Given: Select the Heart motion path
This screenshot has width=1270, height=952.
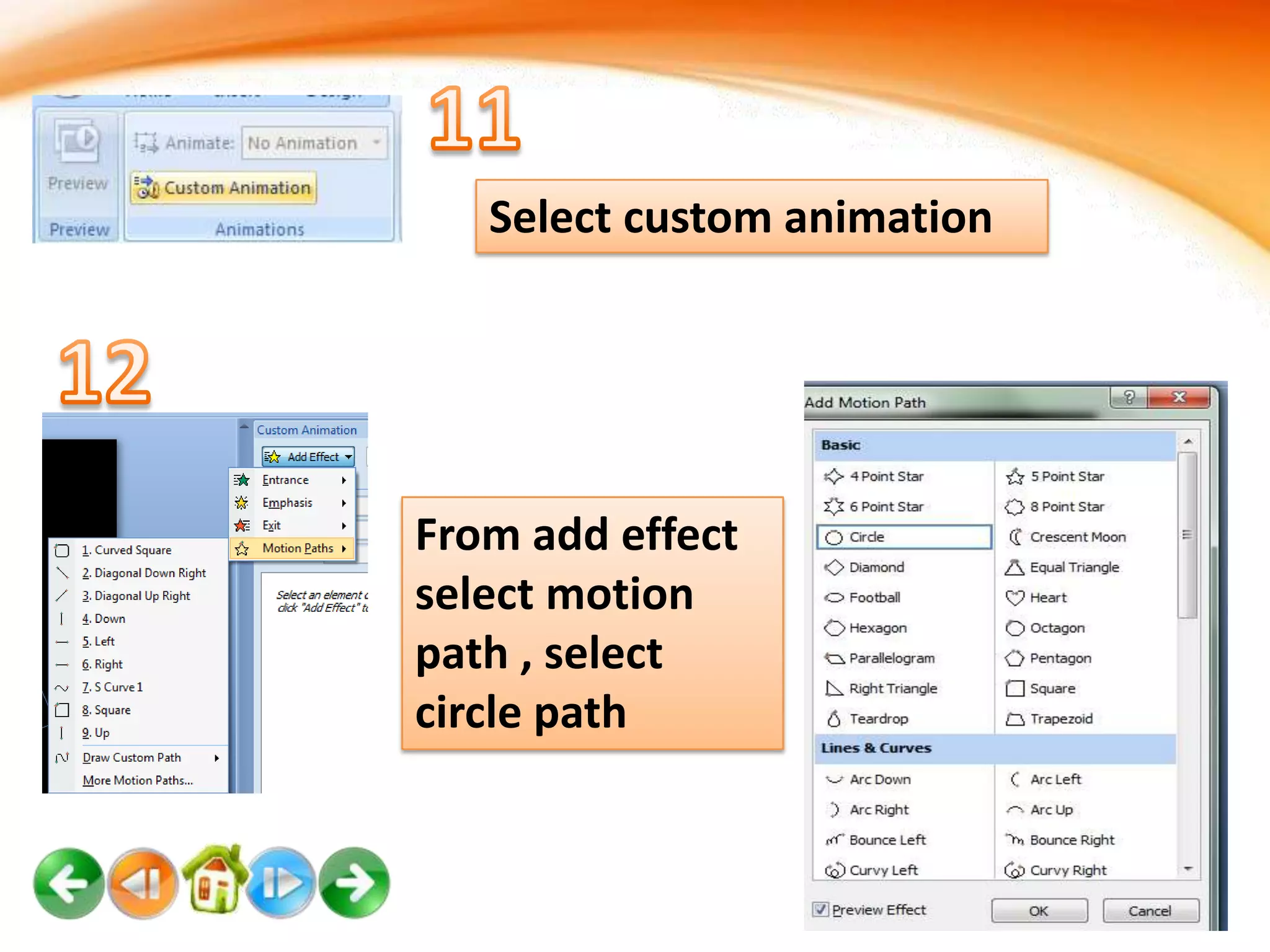Looking at the screenshot, I should 1048,597.
